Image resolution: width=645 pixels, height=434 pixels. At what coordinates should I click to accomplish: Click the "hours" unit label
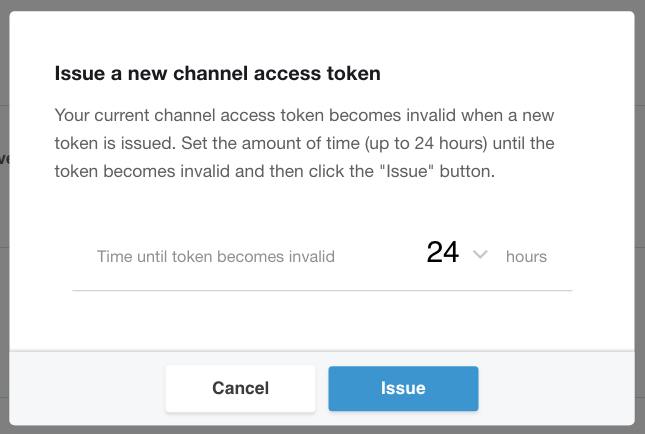tap(526, 256)
